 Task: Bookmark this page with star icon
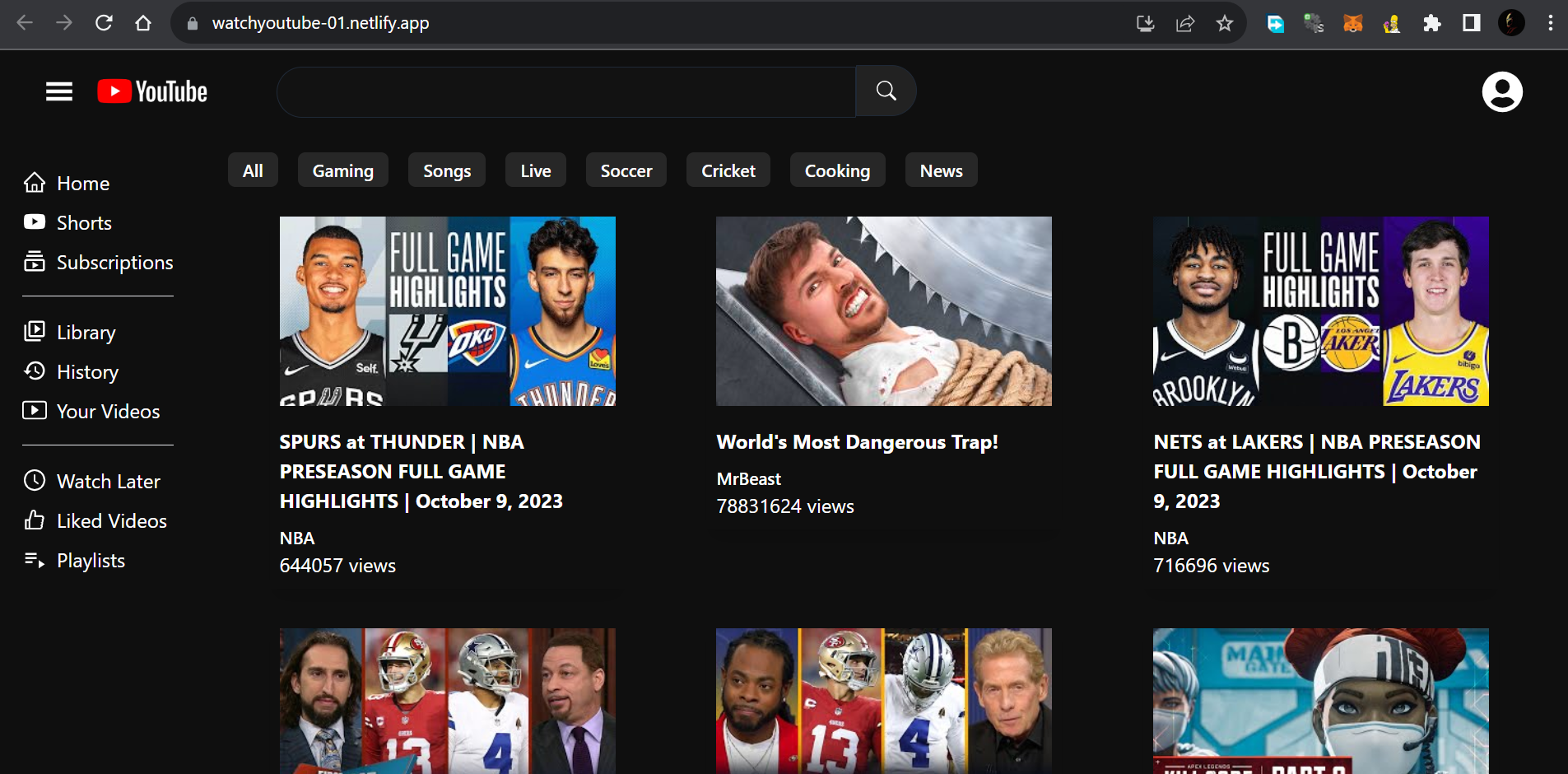(x=1225, y=23)
